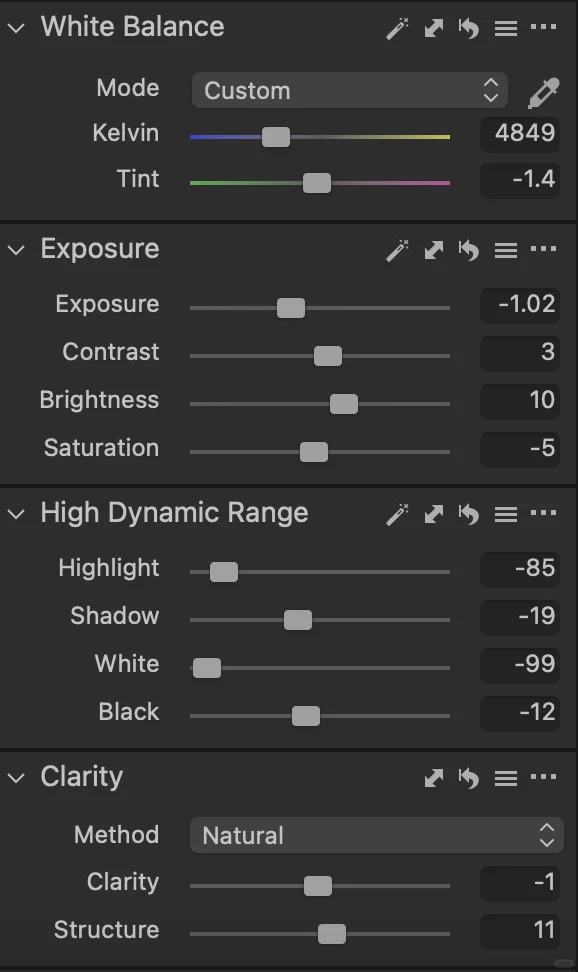The image size is (578, 972).
Task: Open White Balance presets list icon
Action: pyautogui.click(x=506, y=29)
